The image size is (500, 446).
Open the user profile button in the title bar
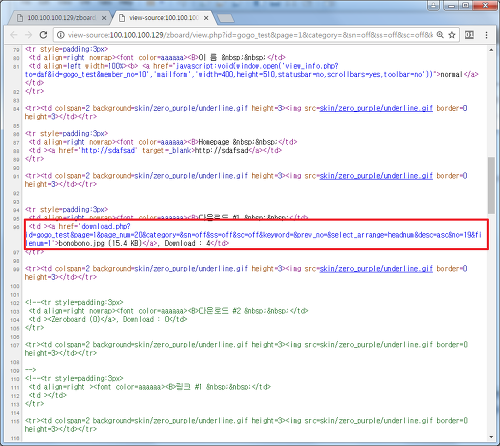pos(433,5)
